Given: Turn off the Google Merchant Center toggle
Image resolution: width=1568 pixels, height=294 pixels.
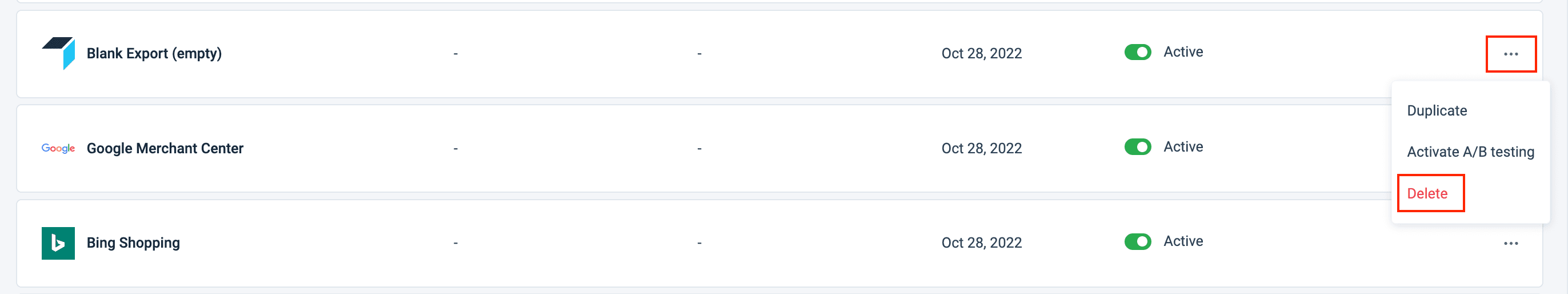Looking at the screenshot, I should click(x=1138, y=148).
